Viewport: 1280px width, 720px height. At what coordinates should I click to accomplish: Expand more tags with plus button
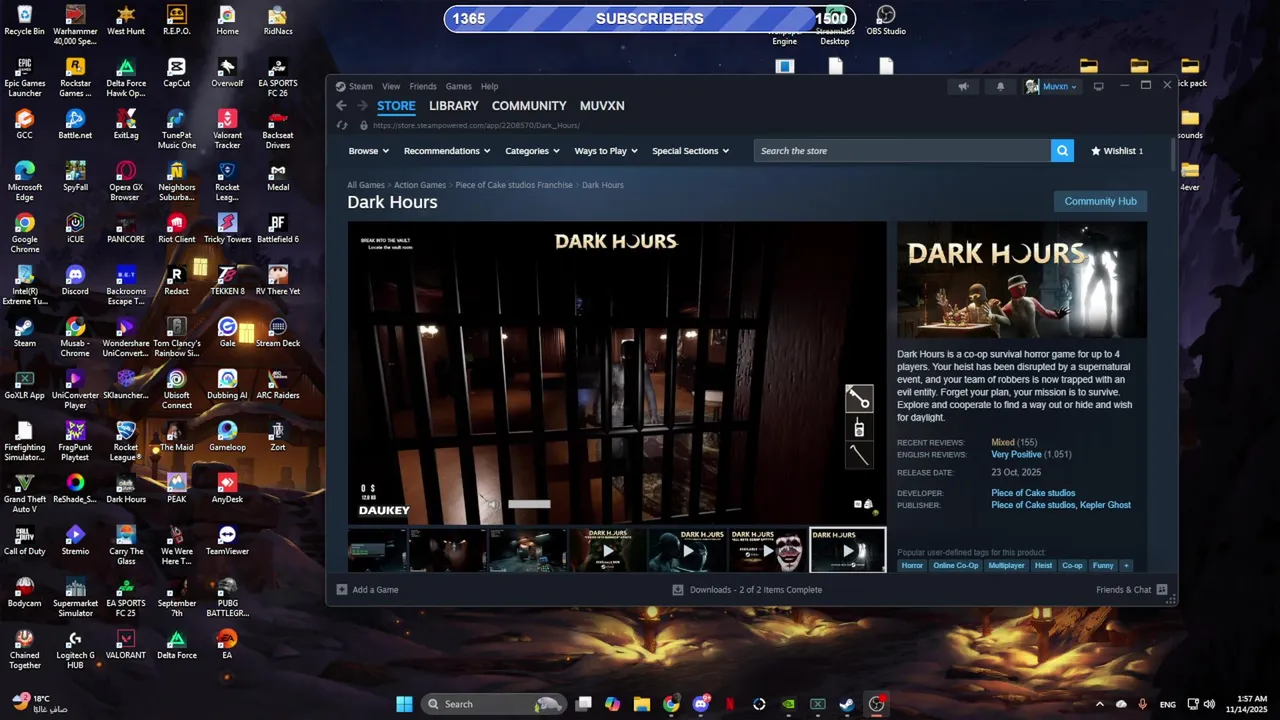coord(1126,566)
